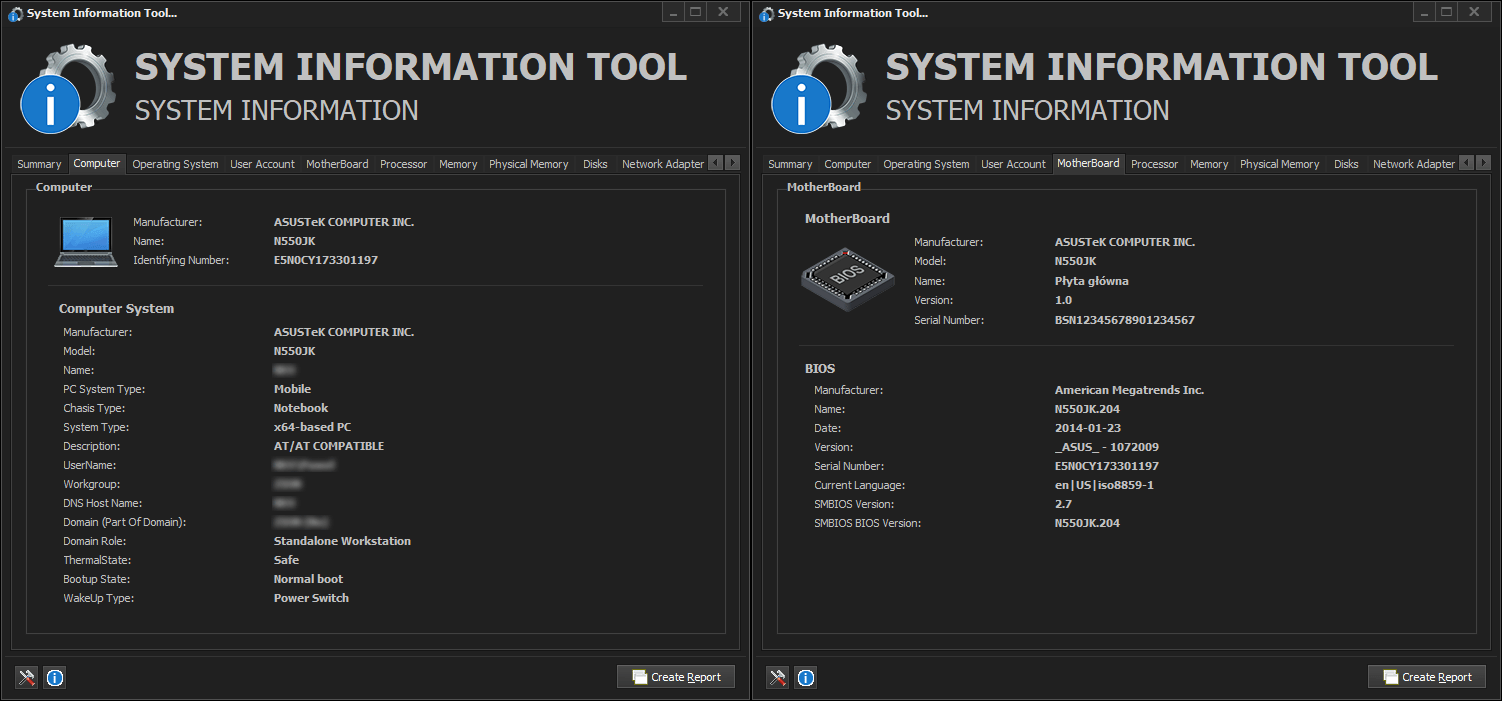The height and width of the screenshot is (701, 1502).
Task: Click the BIOS date 2014-01-23
Action: click(x=1087, y=428)
